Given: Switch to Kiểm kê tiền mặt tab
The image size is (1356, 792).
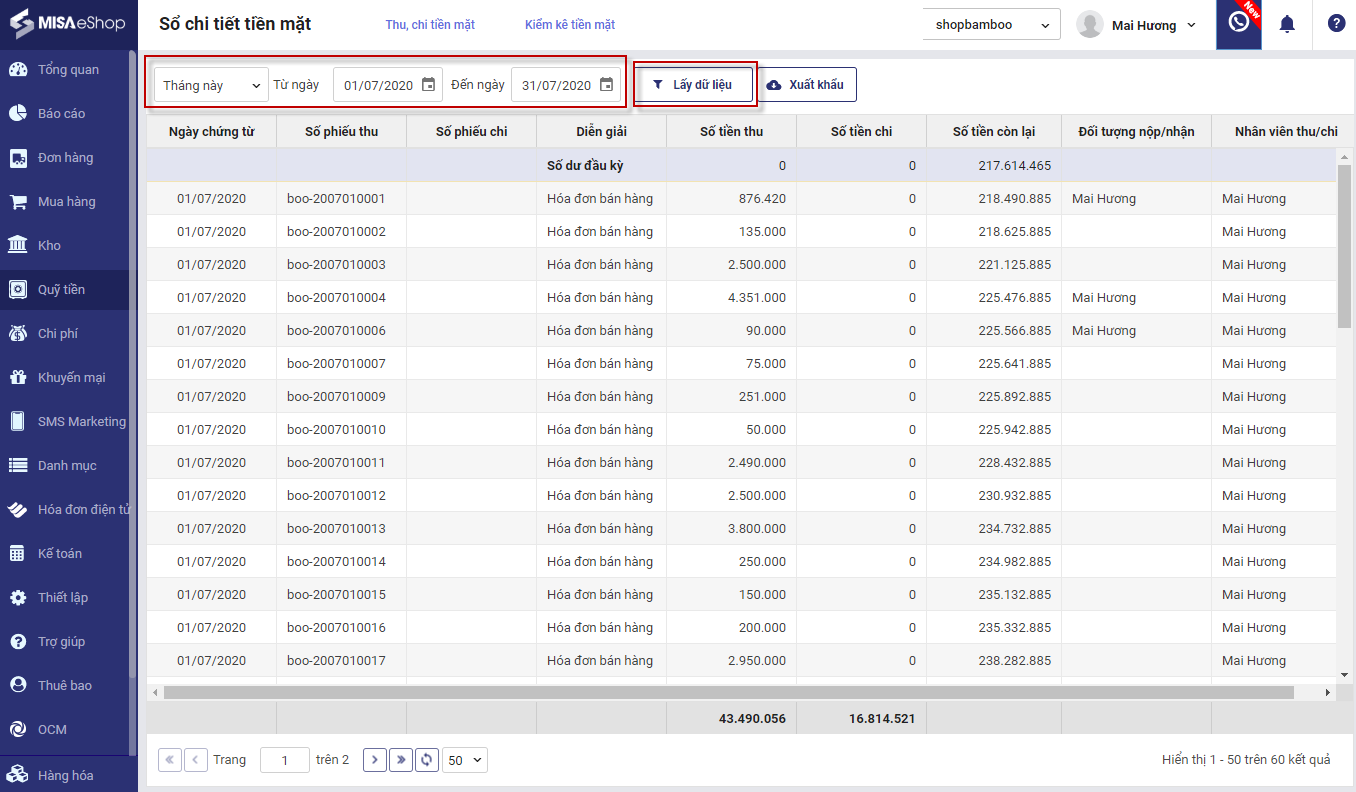Looking at the screenshot, I should pyautogui.click(x=570, y=24).
